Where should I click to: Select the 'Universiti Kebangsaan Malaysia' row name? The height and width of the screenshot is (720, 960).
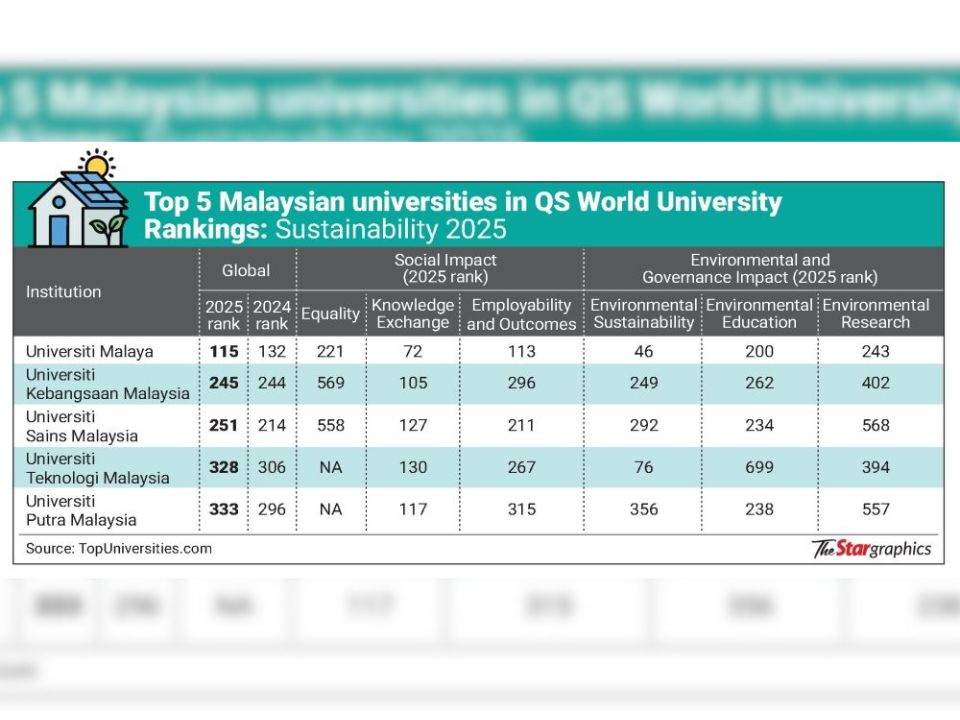[108, 384]
